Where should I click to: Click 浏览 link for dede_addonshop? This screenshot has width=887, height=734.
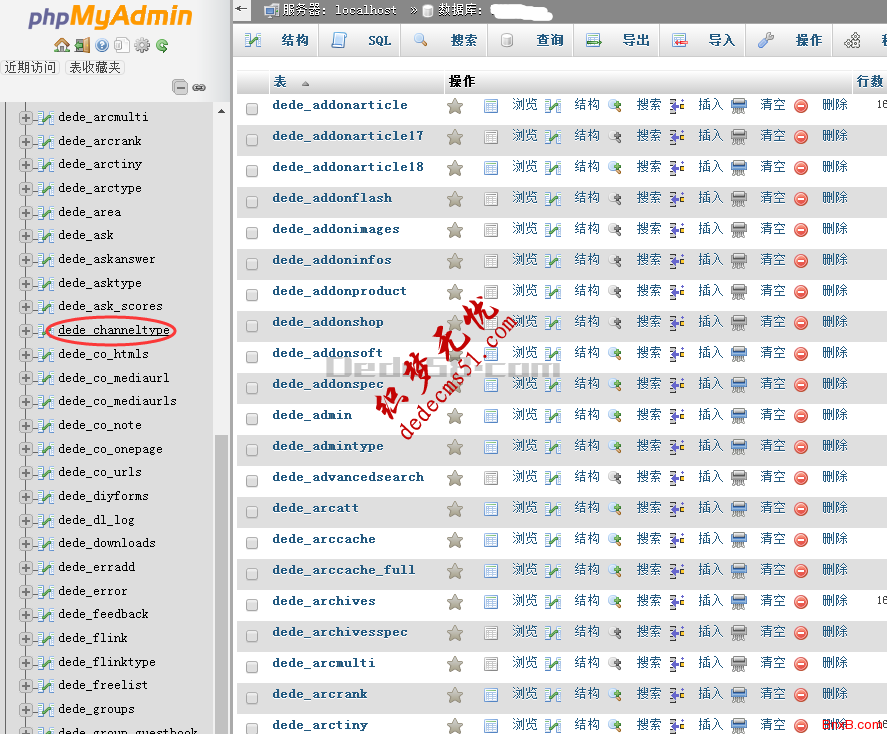[x=524, y=322]
